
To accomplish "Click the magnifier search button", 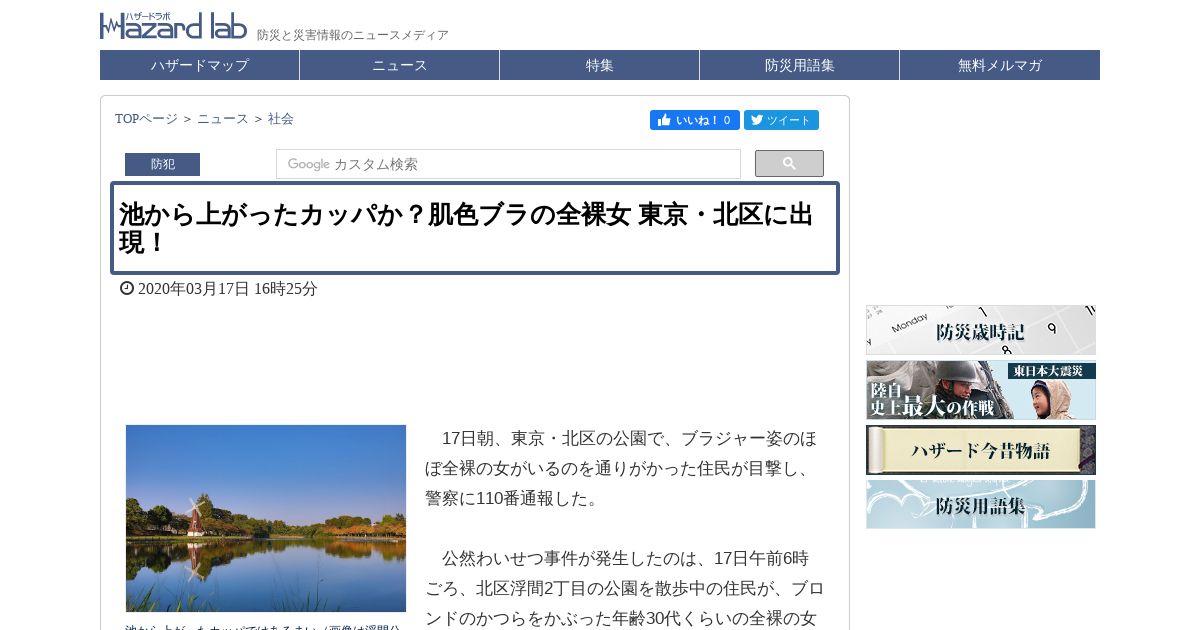I will click(789, 163).
